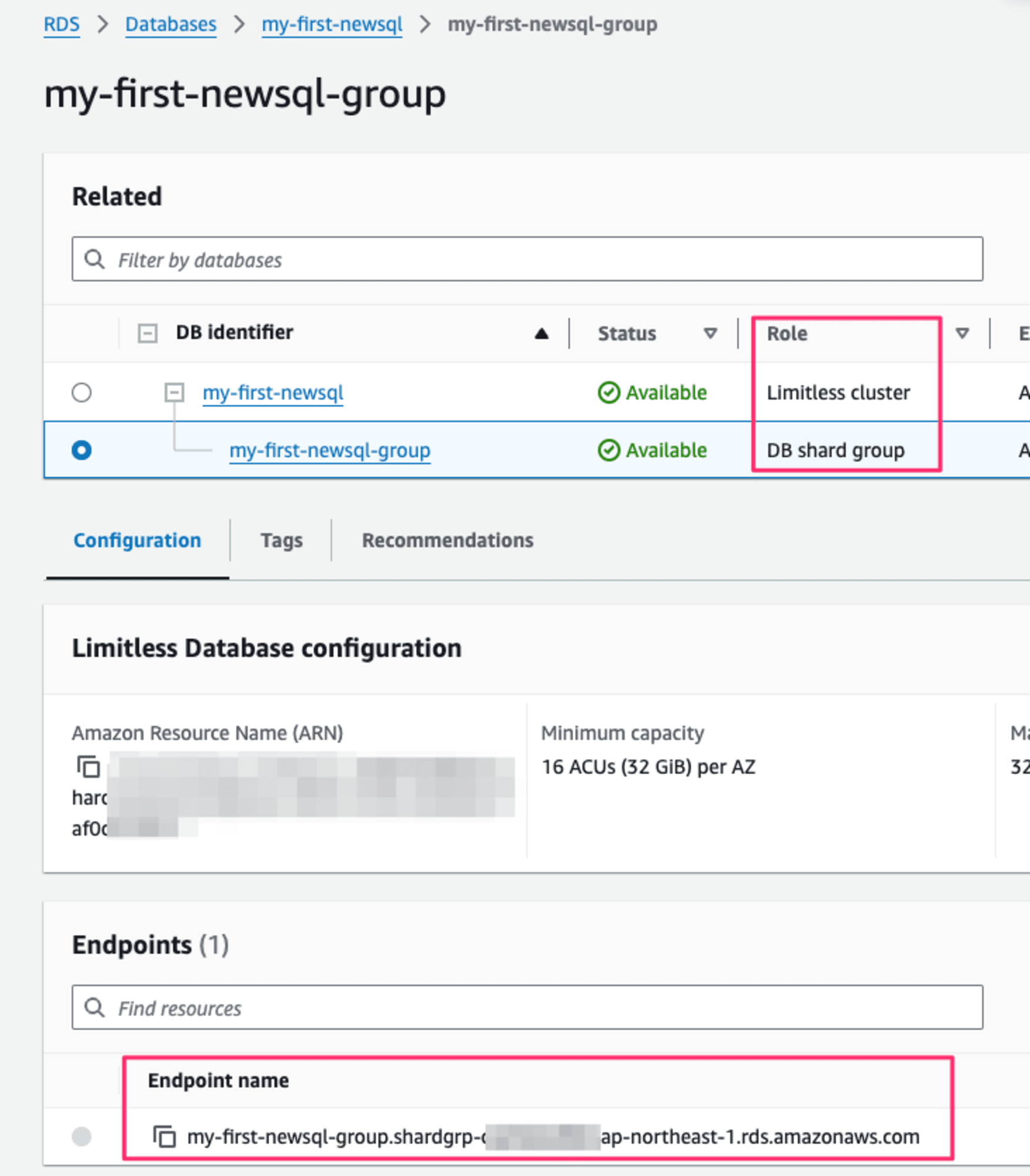The image size is (1030, 1176).
Task: Open the RDS breadcrumb link
Action: pyautogui.click(x=61, y=24)
